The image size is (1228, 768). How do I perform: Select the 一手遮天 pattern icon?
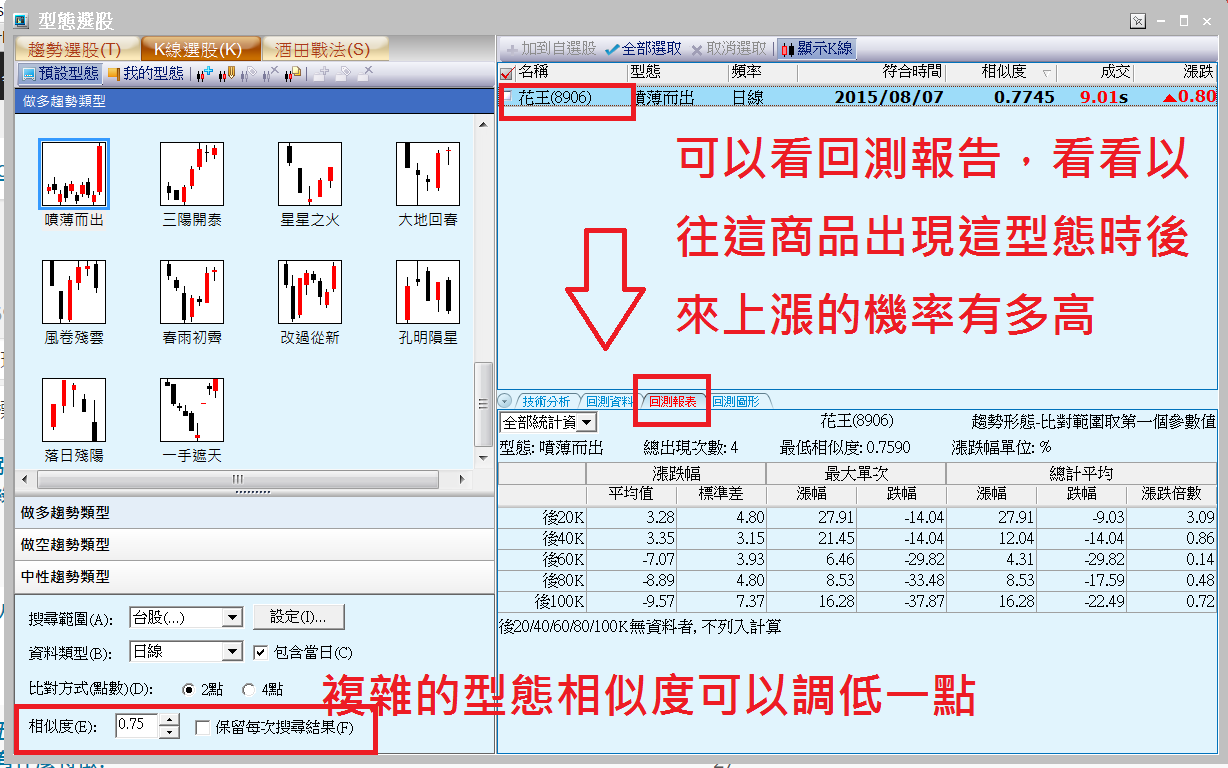click(x=191, y=410)
